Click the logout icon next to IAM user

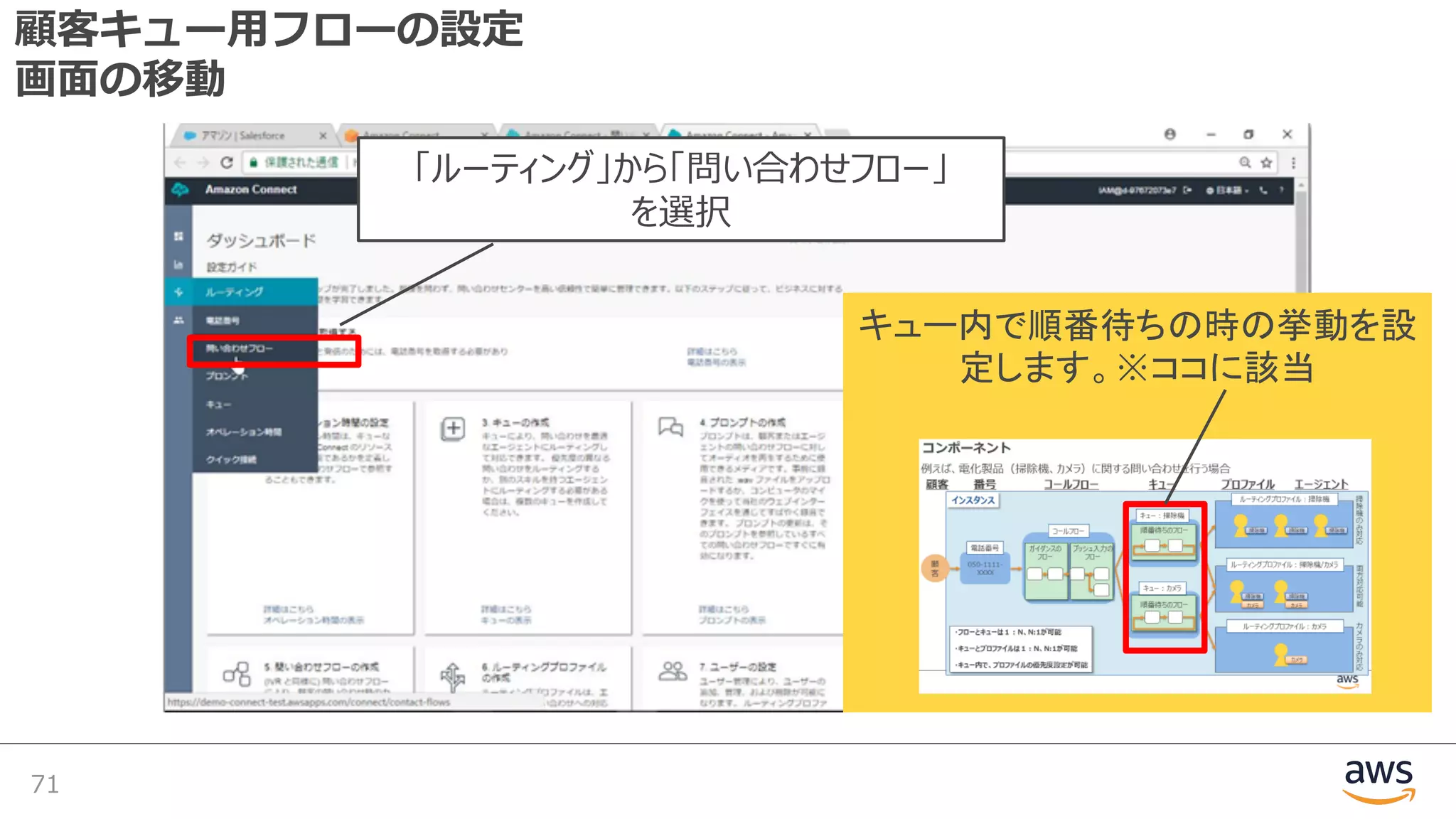[1187, 190]
